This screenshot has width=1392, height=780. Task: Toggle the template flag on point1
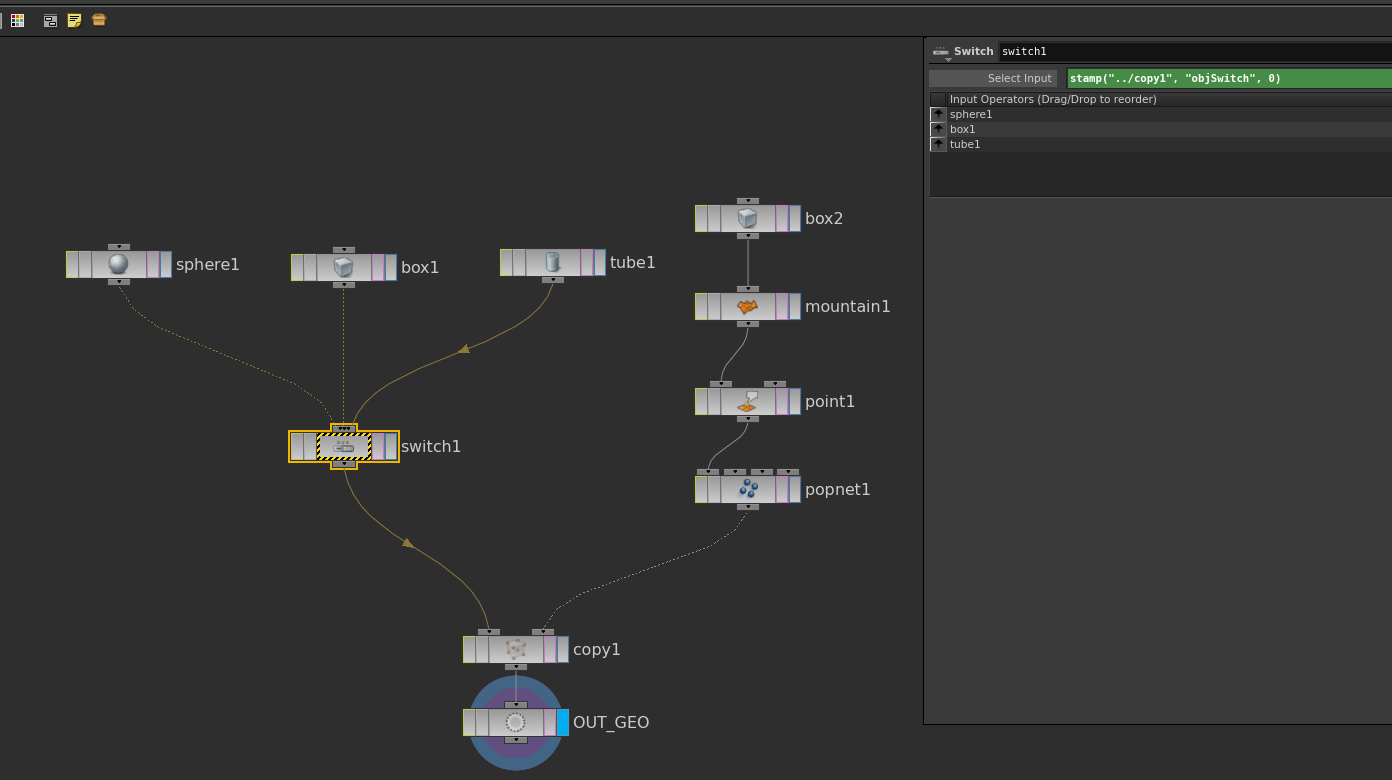click(782, 401)
